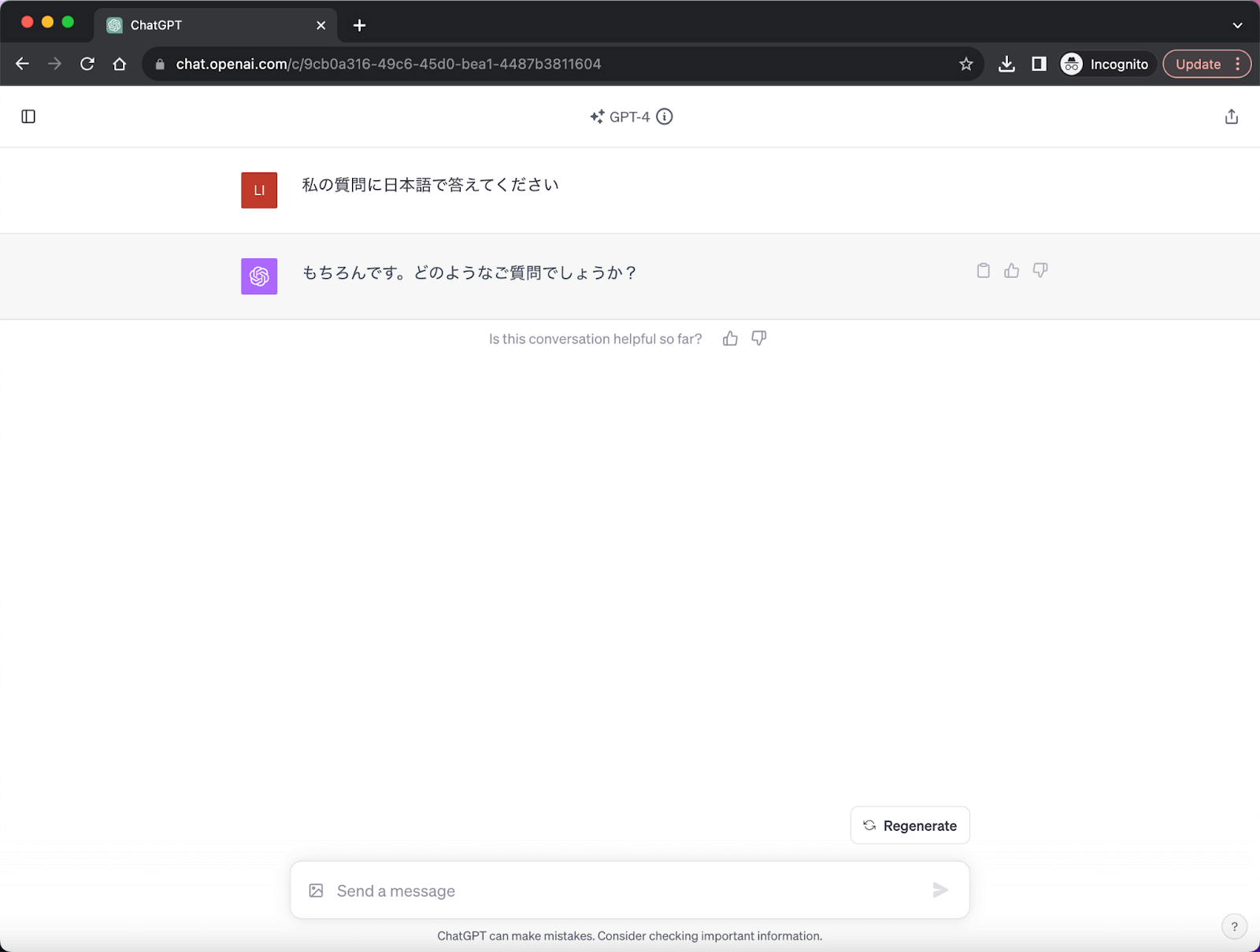Viewport: 1260px width, 952px height.
Task: Go forward in browser history
Action: click(x=54, y=64)
